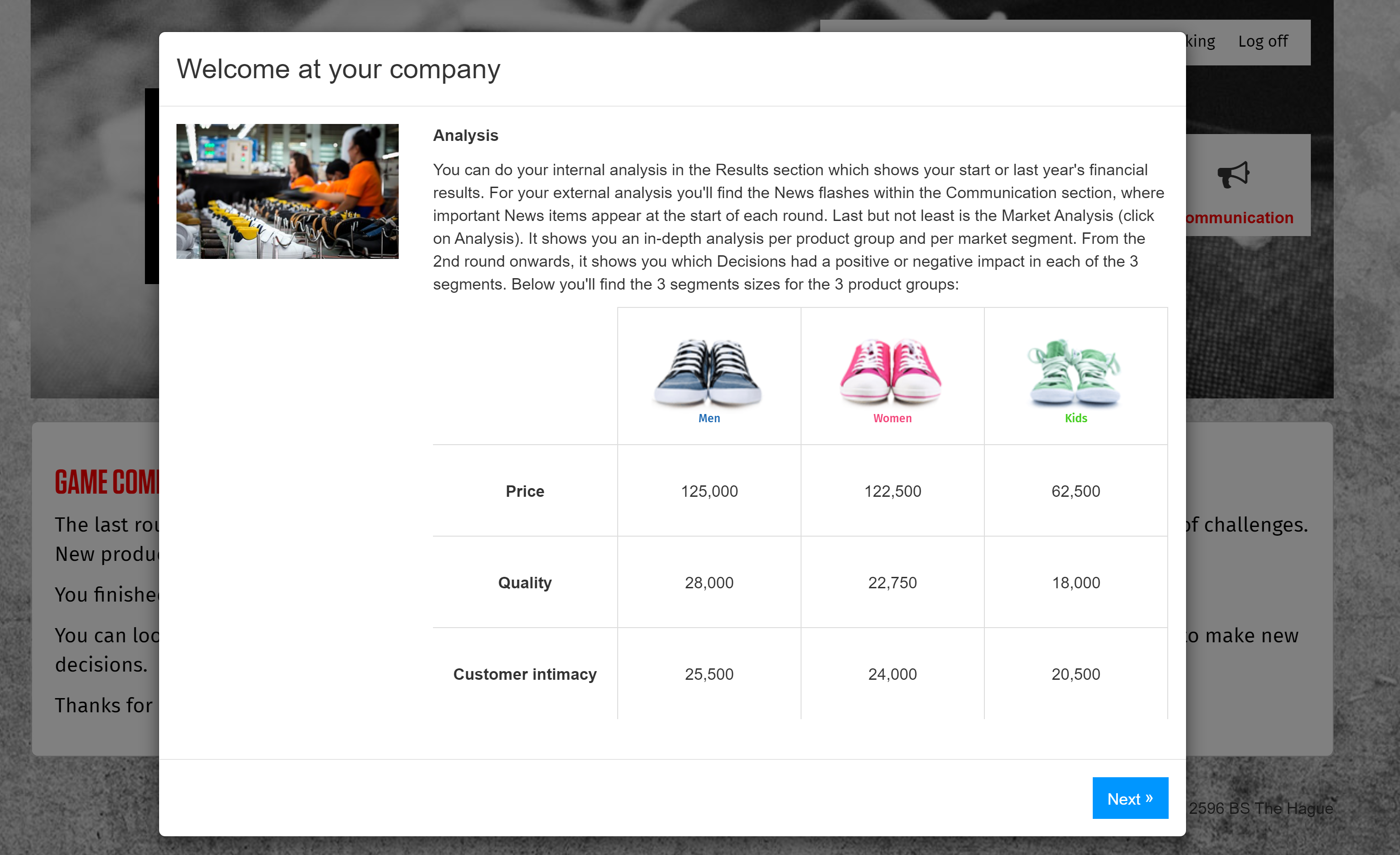Click the Price row header
Viewport: 1400px width, 855px height.
coord(524,491)
